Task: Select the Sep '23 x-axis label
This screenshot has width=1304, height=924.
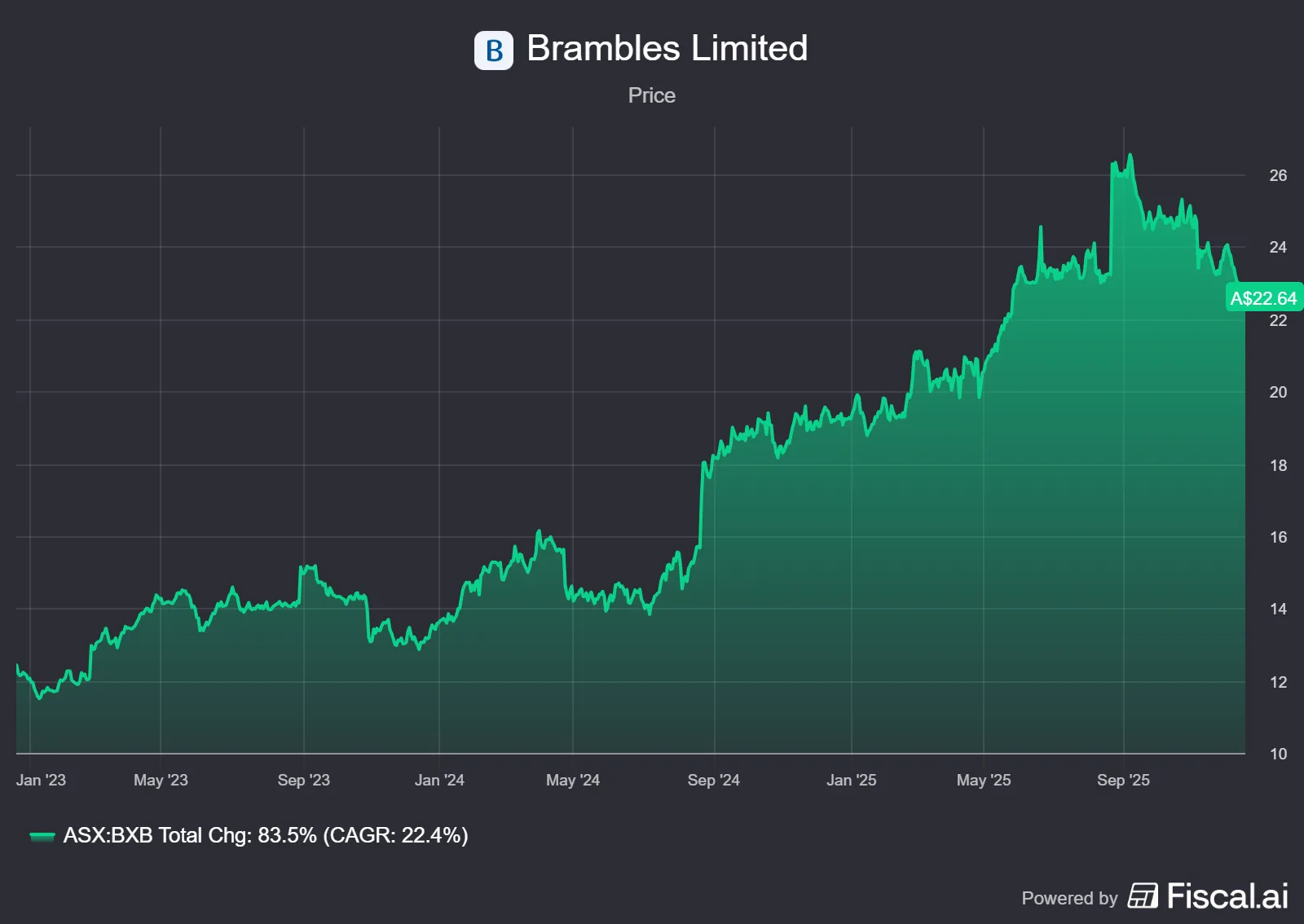Action: (x=303, y=780)
